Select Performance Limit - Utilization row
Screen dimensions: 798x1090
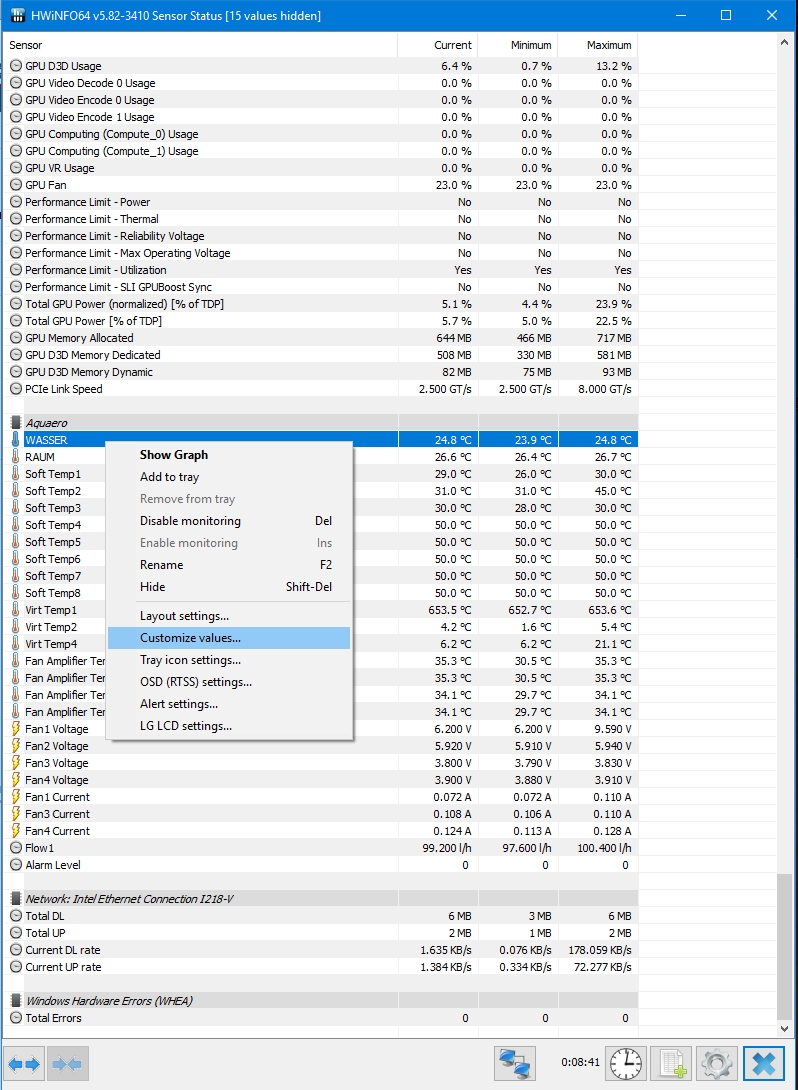[320, 270]
